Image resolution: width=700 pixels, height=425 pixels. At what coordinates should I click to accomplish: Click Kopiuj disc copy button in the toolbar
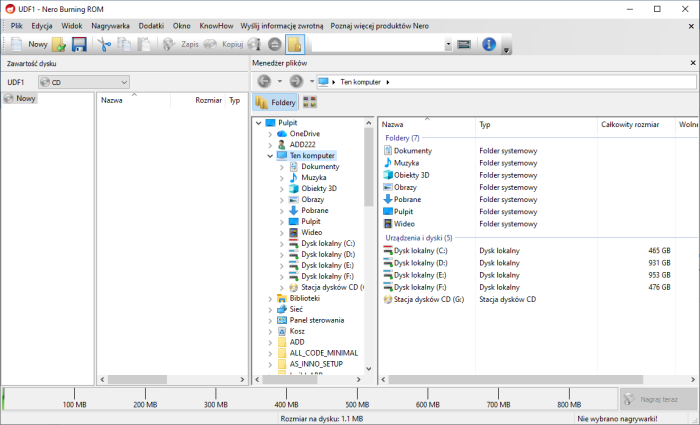coord(223,44)
